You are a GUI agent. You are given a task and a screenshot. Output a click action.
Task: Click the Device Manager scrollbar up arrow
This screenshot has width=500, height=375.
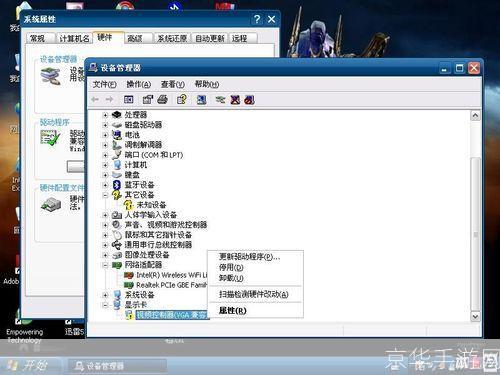(x=475, y=115)
